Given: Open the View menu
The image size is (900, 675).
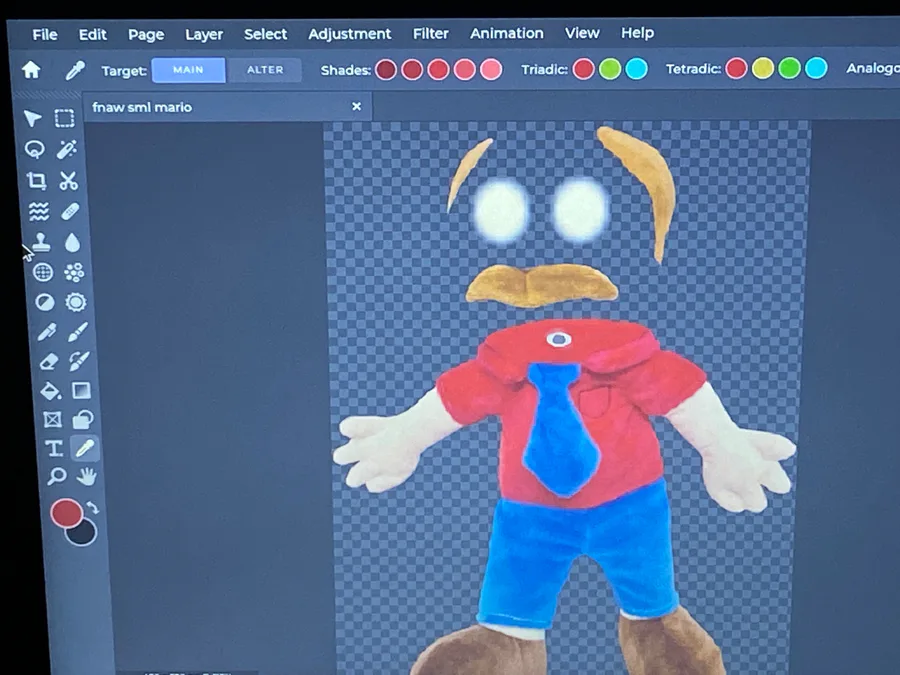Looking at the screenshot, I should [x=582, y=33].
